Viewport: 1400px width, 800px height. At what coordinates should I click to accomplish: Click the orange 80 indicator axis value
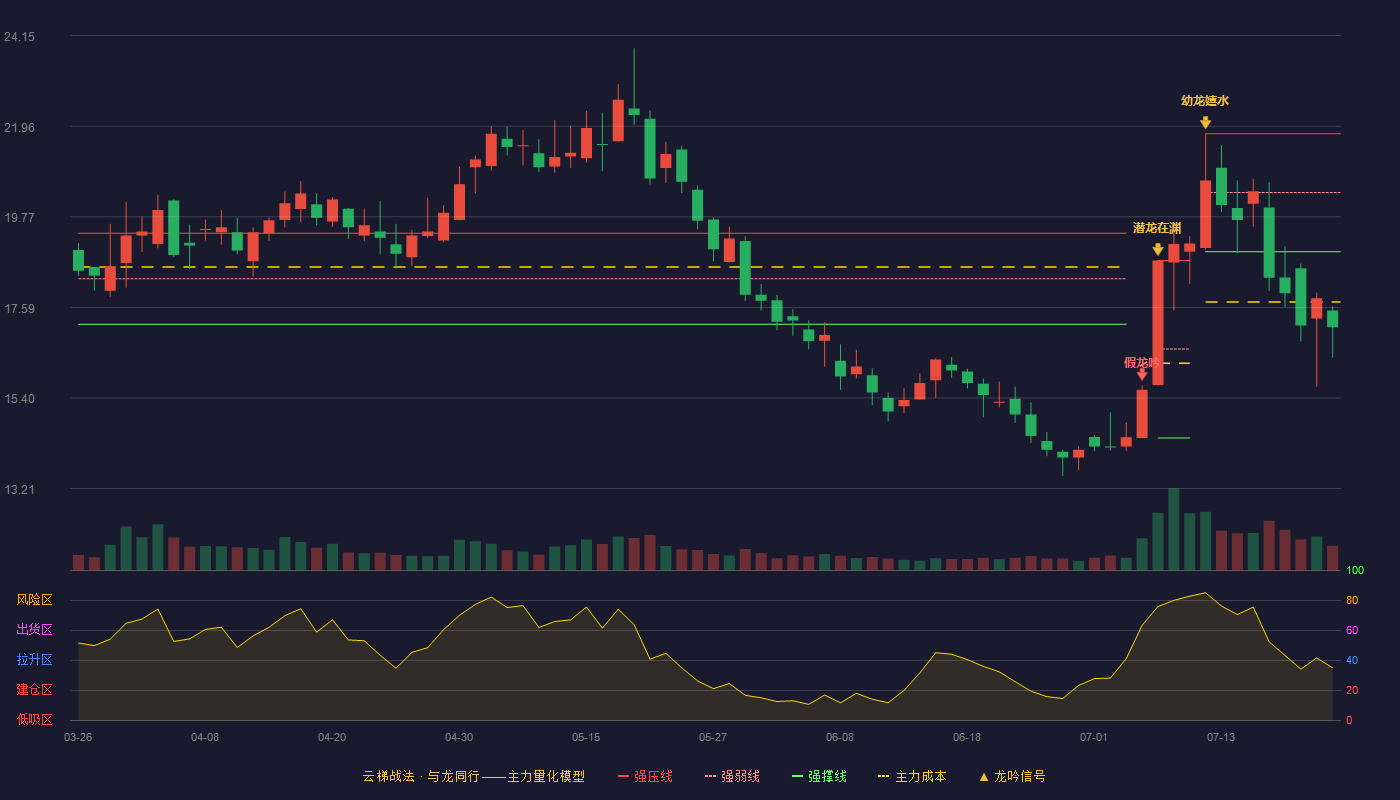(1351, 600)
